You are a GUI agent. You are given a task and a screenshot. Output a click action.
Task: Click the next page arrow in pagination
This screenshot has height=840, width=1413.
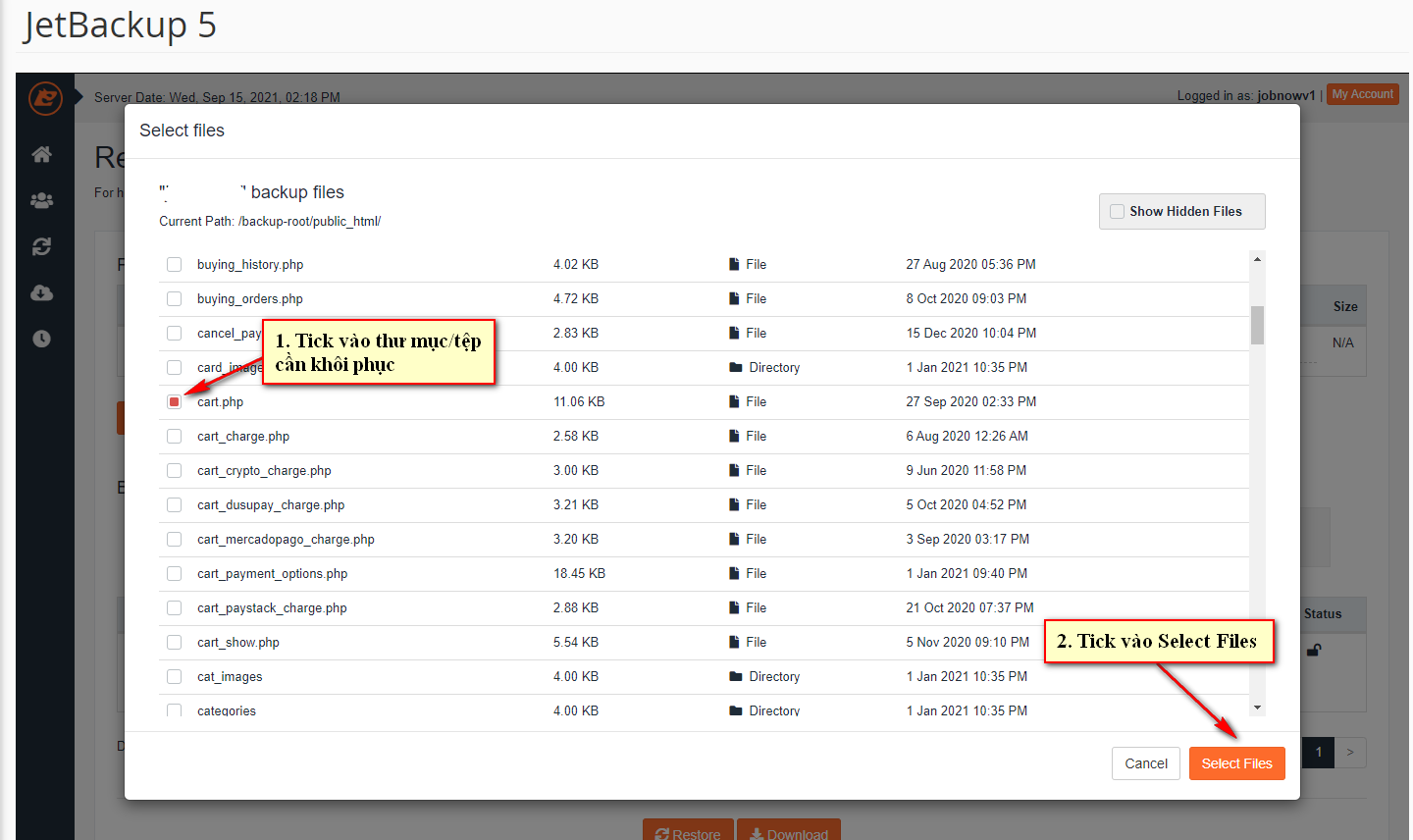pyautogui.click(x=1350, y=752)
